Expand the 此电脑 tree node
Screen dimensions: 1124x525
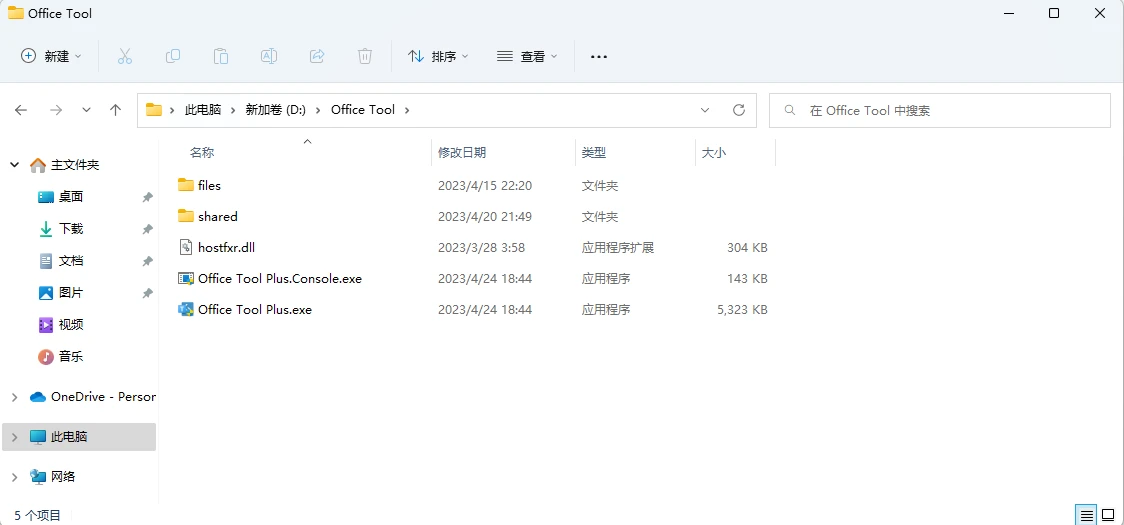[x=14, y=437]
